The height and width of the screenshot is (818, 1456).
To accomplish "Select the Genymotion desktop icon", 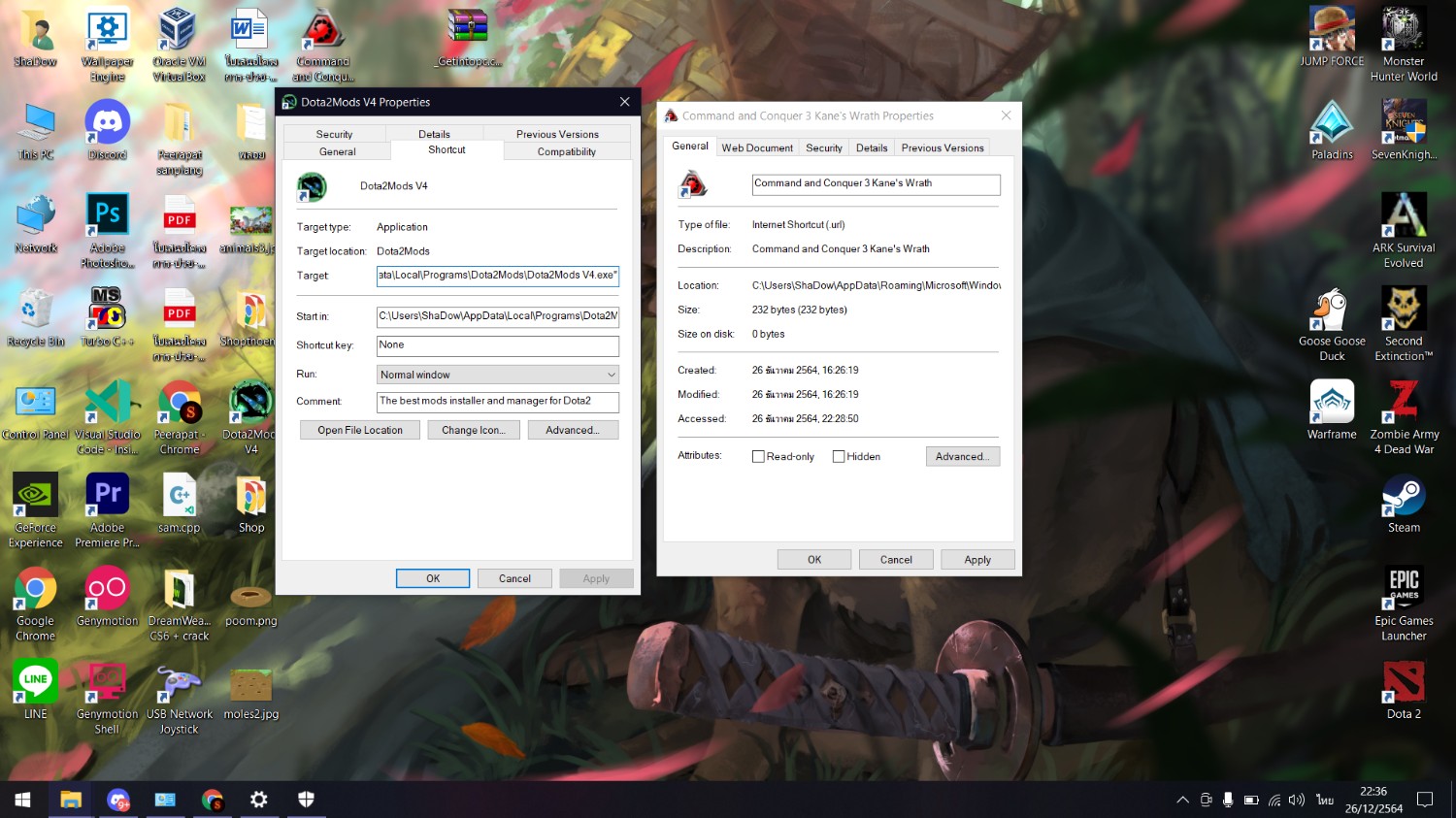I will point(107,598).
